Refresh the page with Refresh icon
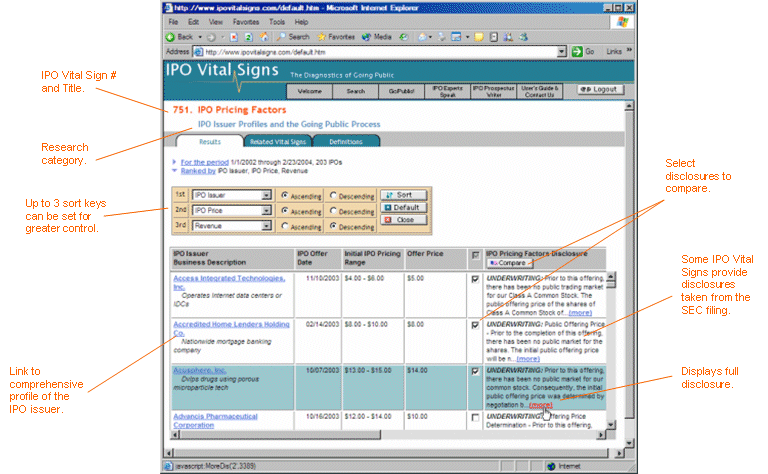 pyautogui.click(x=248, y=37)
